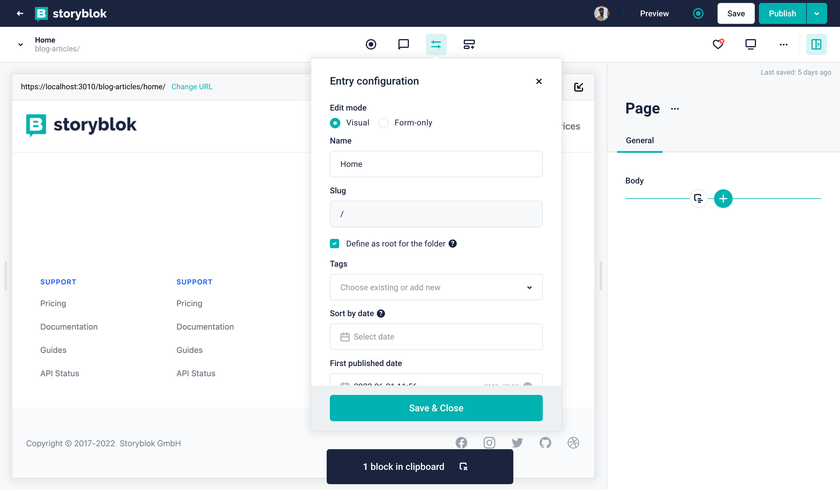Open the toolbar three-dot menu
Image resolution: width=840 pixels, height=490 pixels.
point(783,44)
